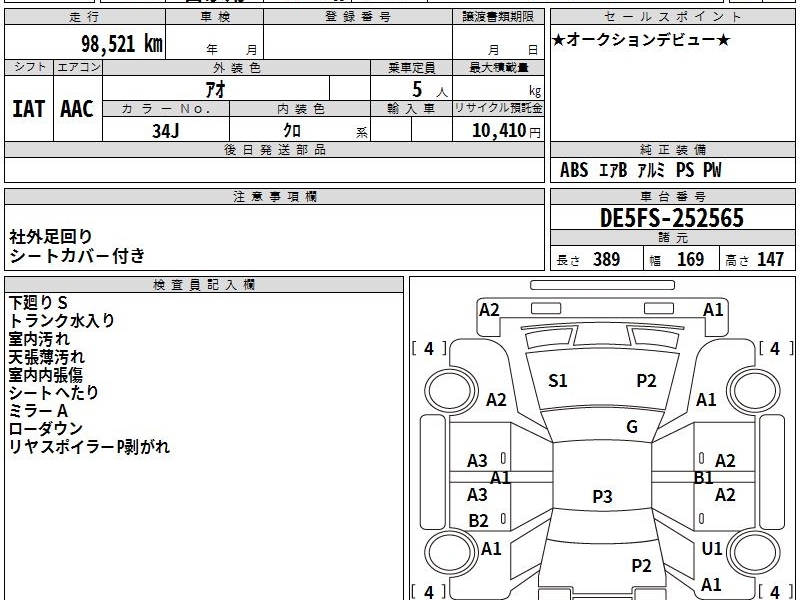The width and height of the screenshot is (800, 600).
Task: Click the 後日発送部品 header bar
Action: [x=274, y=149]
